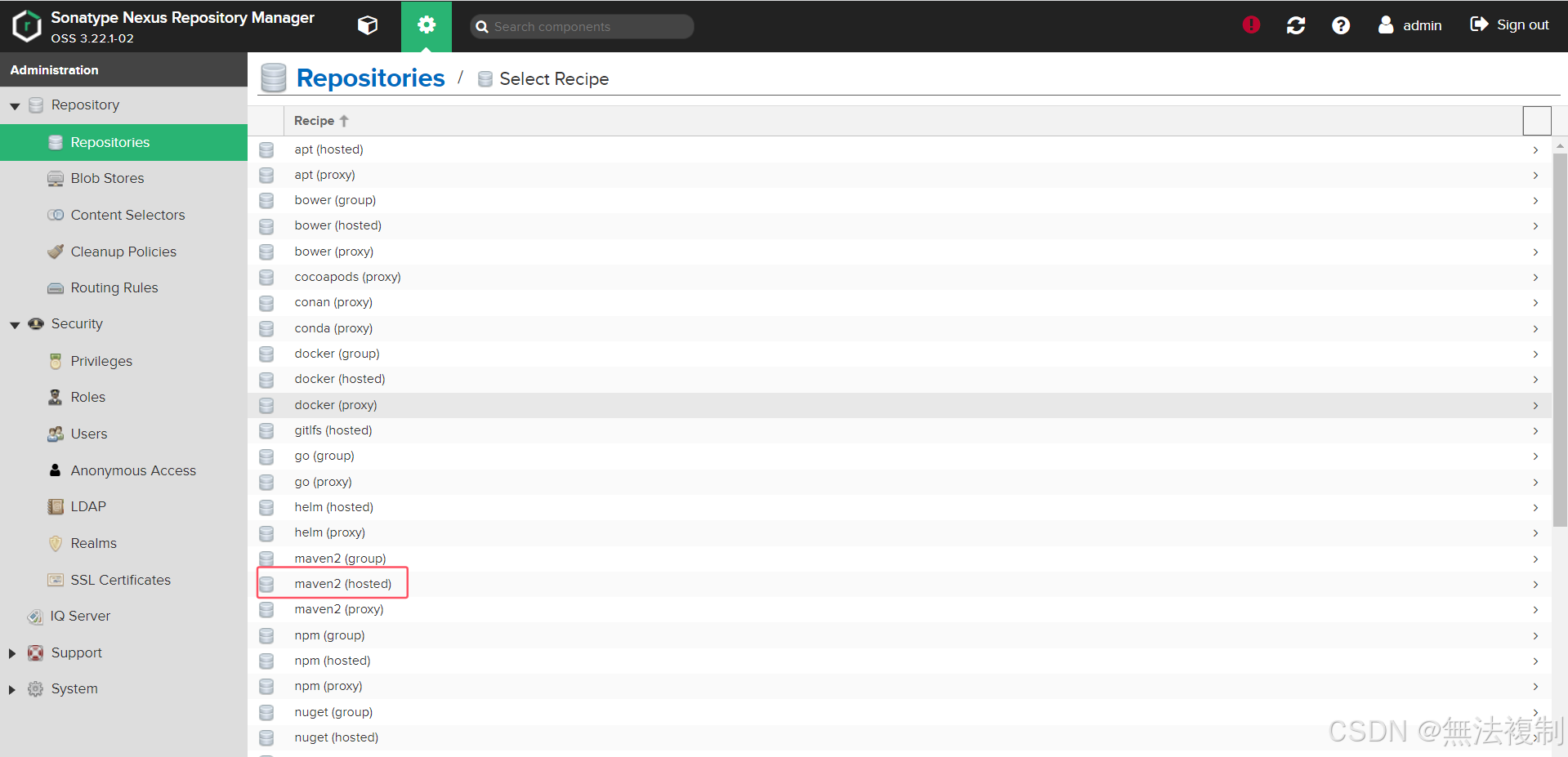Select the conda (proxy) recipe
This screenshot has width=1568, height=757.
tap(900, 328)
